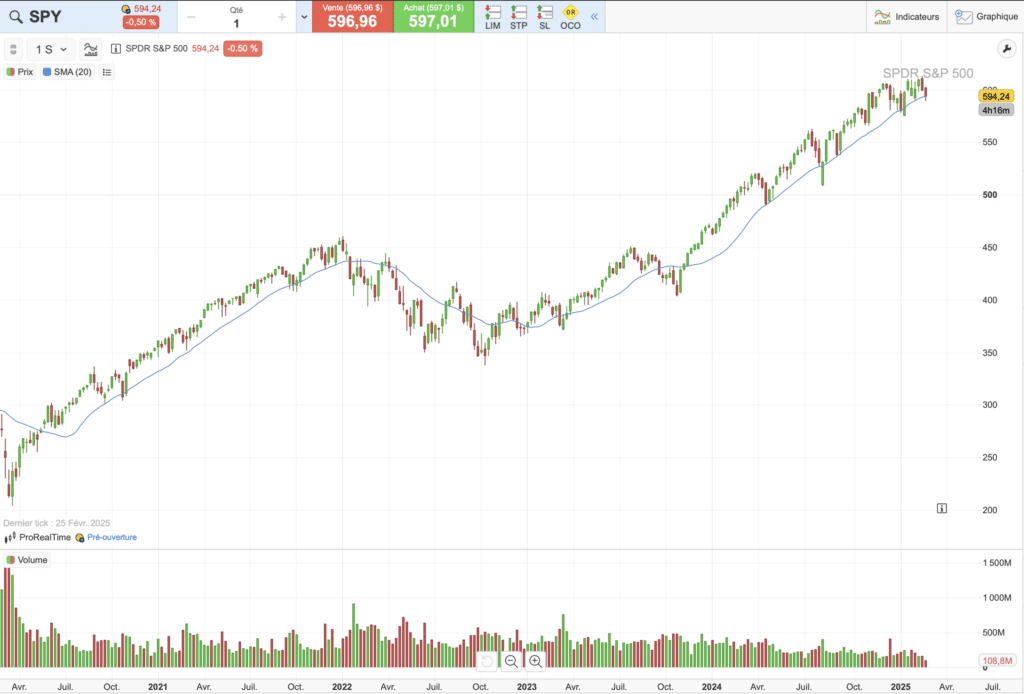Image resolution: width=1024 pixels, height=694 pixels.
Task: Collapse the order bar with double chevron
Action: coord(594,17)
